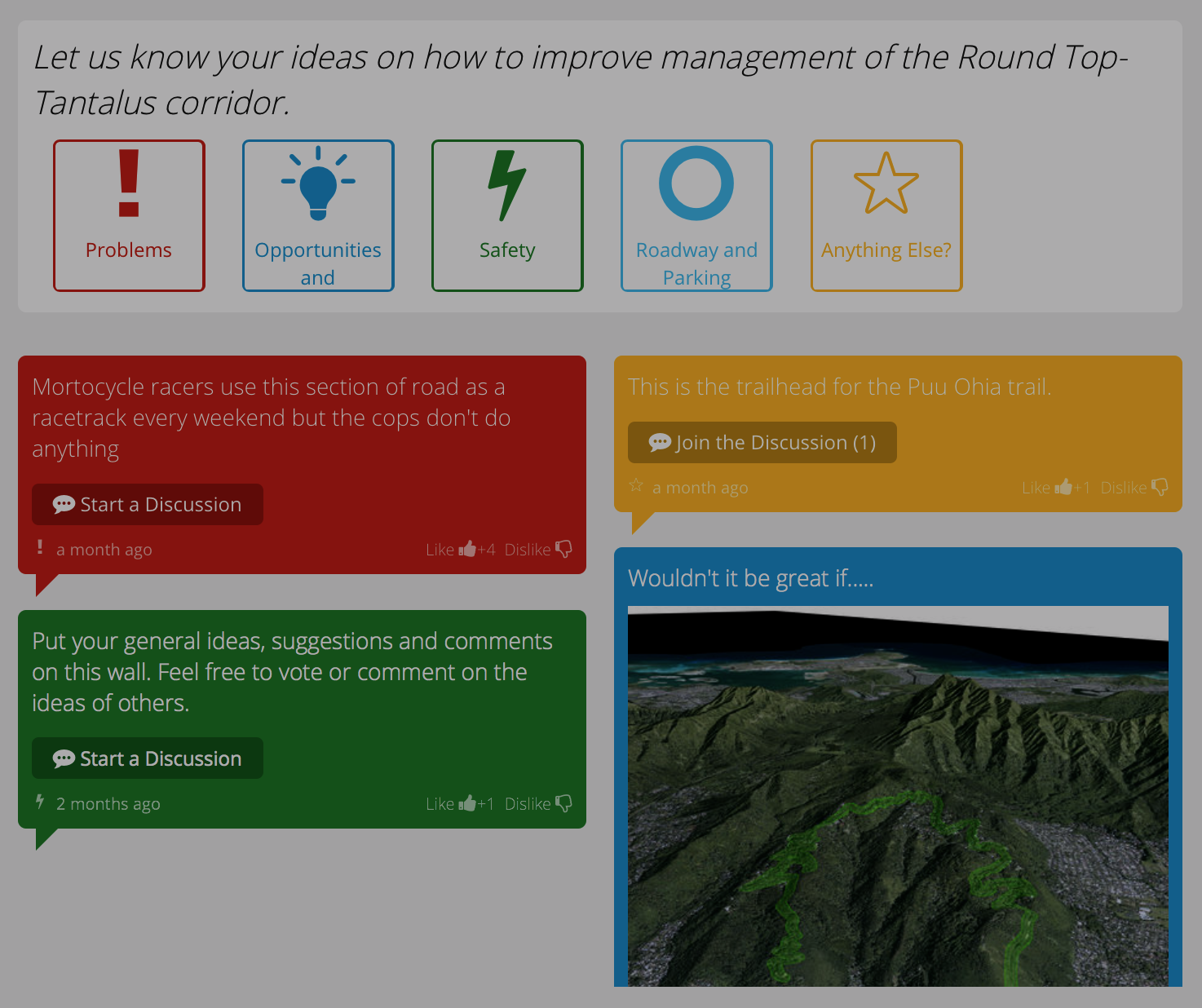The image size is (1202, 1008).
Task: Click the 'Let us know your ideas' header text
Action: click(581, 80)
